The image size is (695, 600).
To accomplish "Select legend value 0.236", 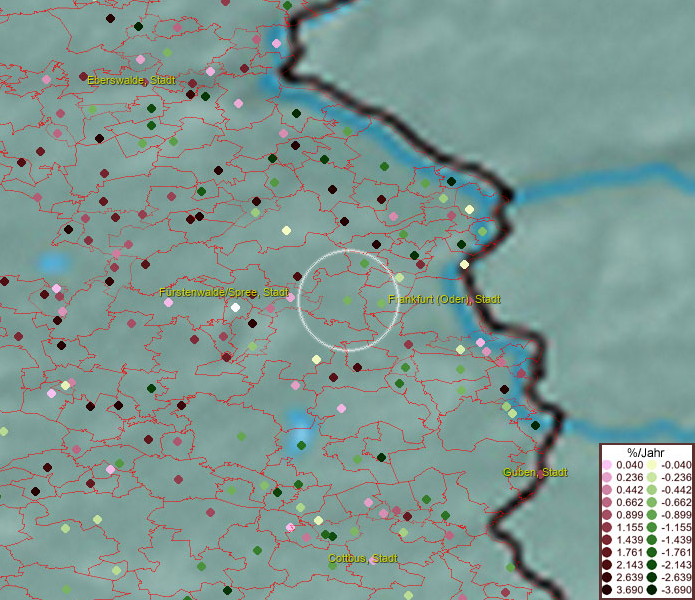I will click(629, 477).
